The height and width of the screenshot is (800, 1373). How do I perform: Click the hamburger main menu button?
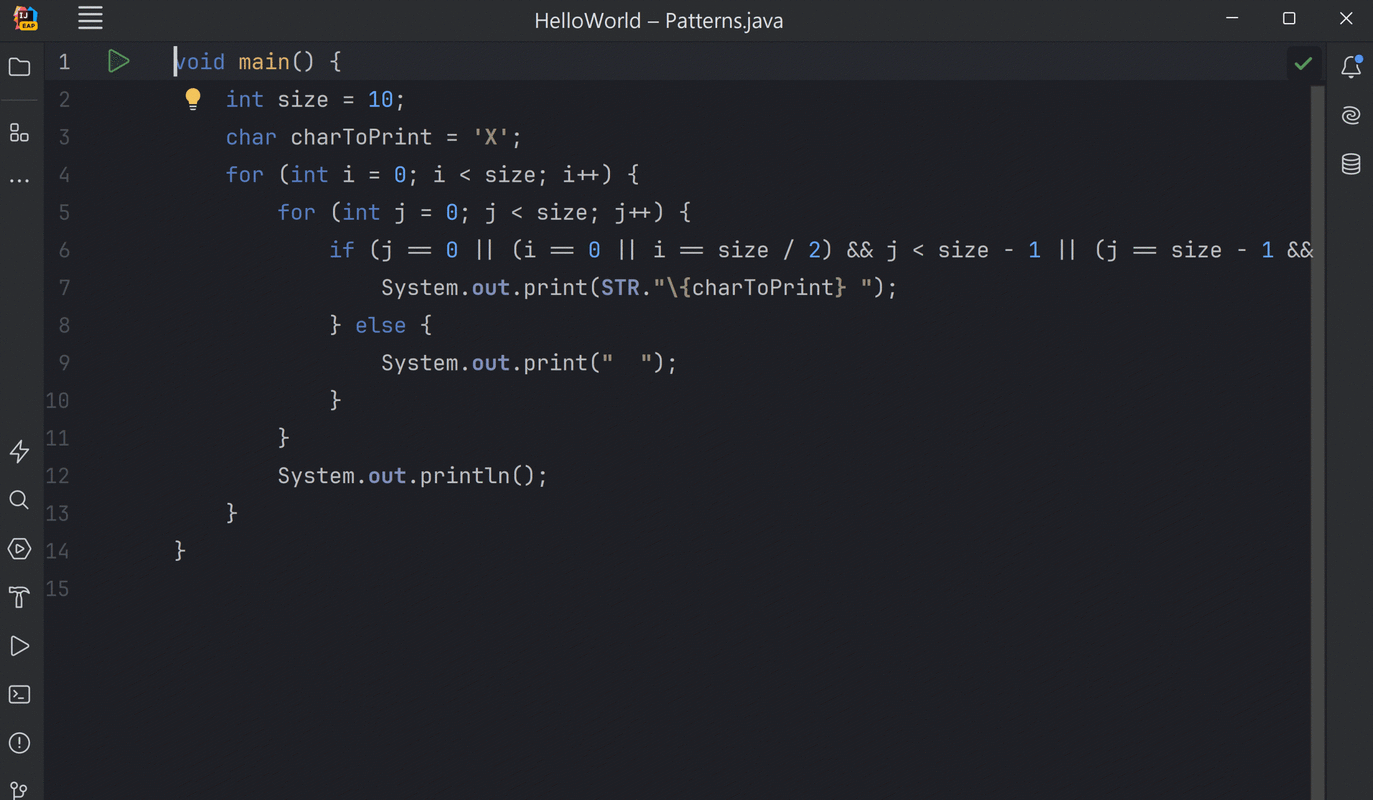point(90,19)
